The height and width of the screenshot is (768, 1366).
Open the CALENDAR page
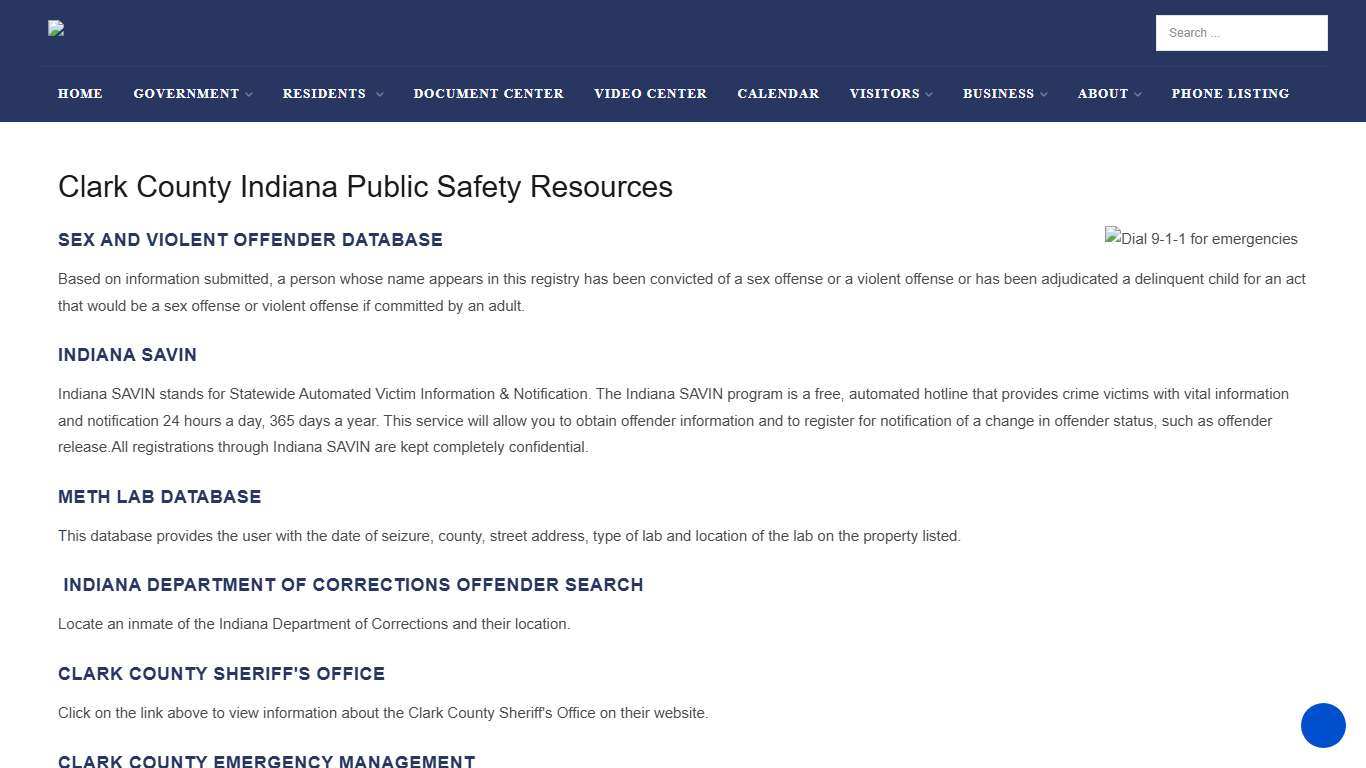[778, 93]
